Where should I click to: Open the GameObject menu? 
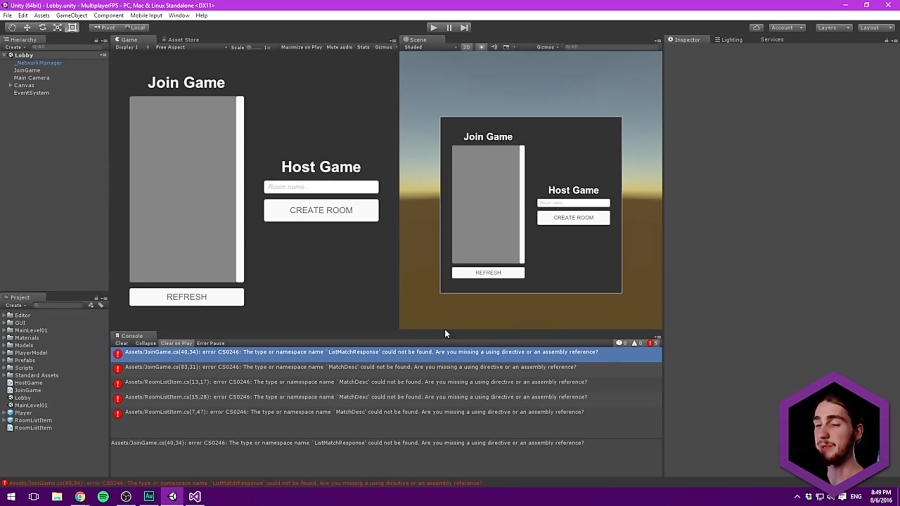(71, 16)
